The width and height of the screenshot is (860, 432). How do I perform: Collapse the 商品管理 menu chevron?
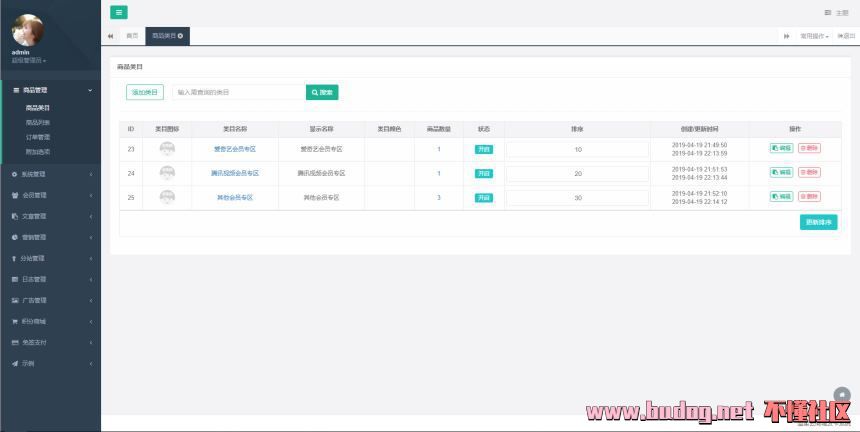(x=90, y=90)
